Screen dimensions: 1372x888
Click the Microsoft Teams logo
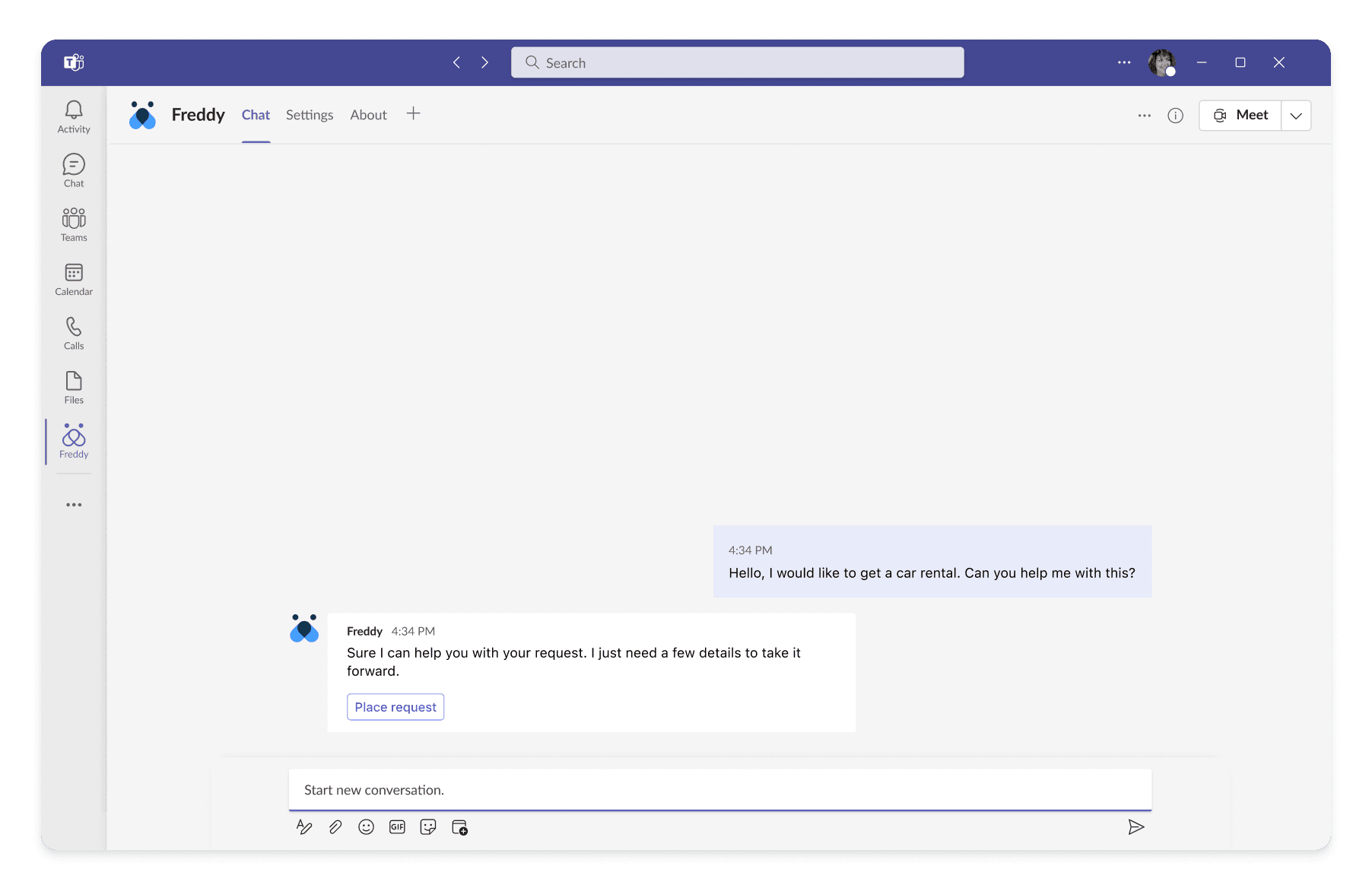(74, 62)
